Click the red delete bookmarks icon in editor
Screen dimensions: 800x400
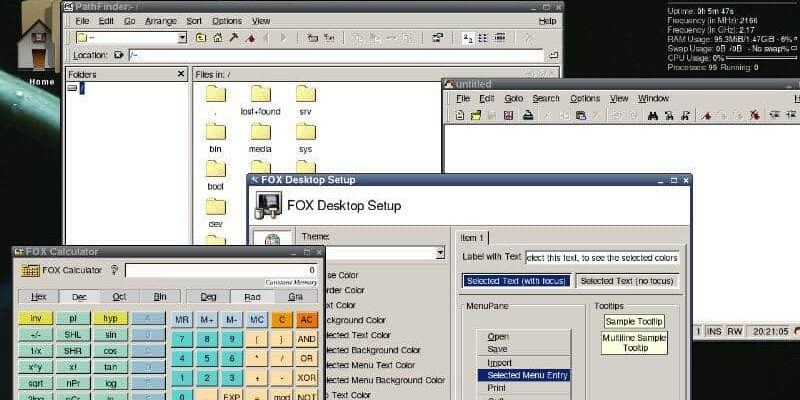755,115
